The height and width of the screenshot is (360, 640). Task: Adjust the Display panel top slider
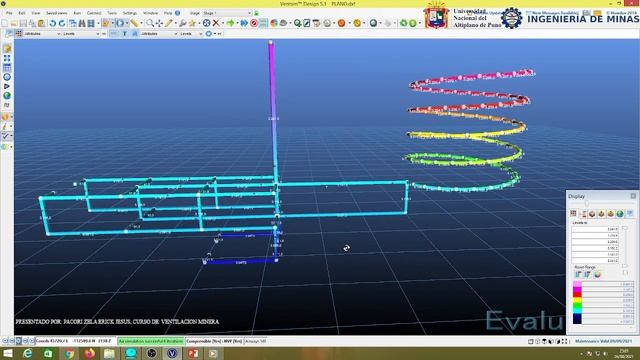coord(587,204)
